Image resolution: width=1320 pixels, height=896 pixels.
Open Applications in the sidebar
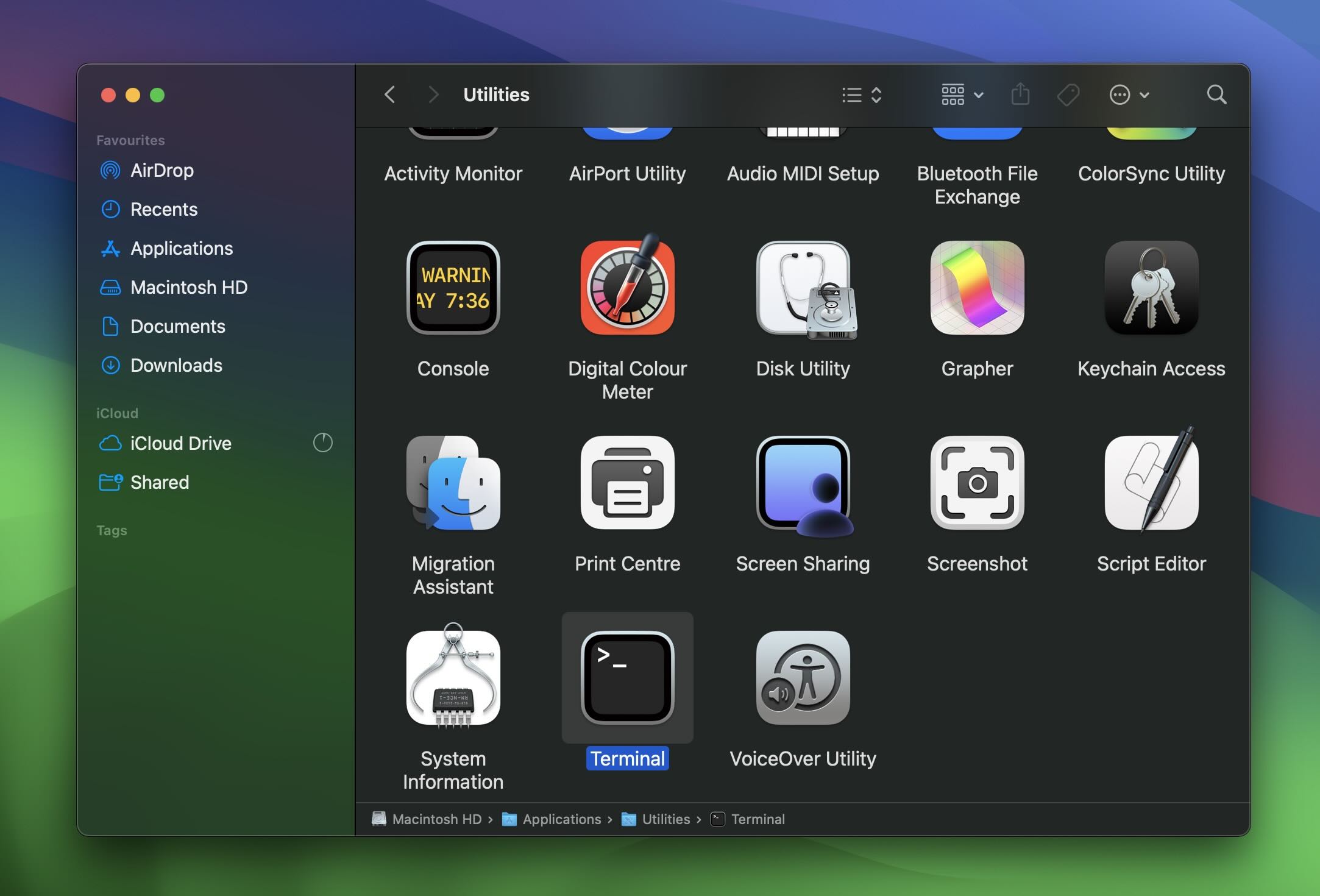(217, 248)
